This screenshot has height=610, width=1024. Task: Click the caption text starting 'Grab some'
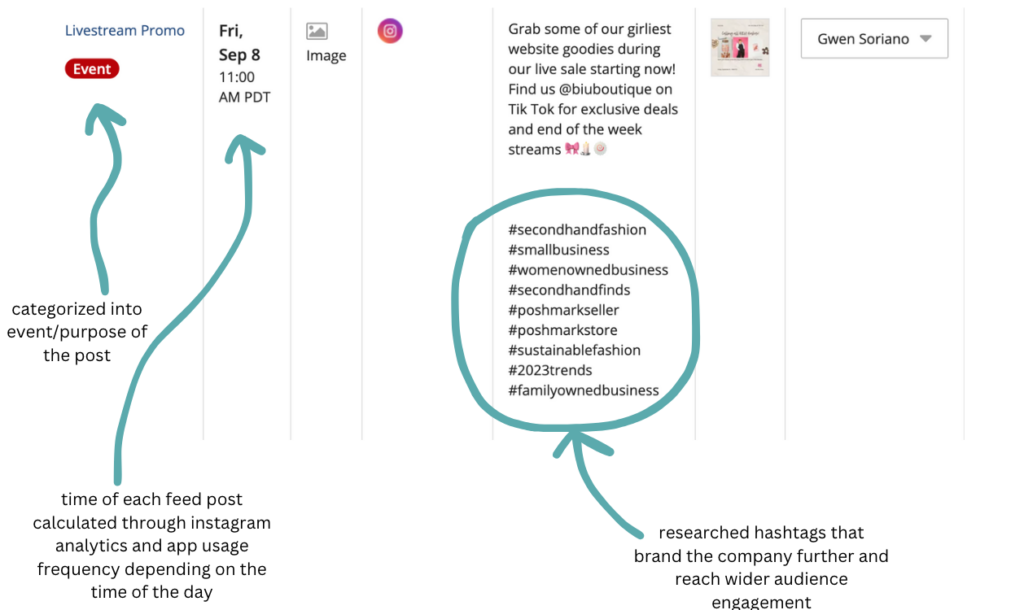pyautogui.click(x=593, y=89)
